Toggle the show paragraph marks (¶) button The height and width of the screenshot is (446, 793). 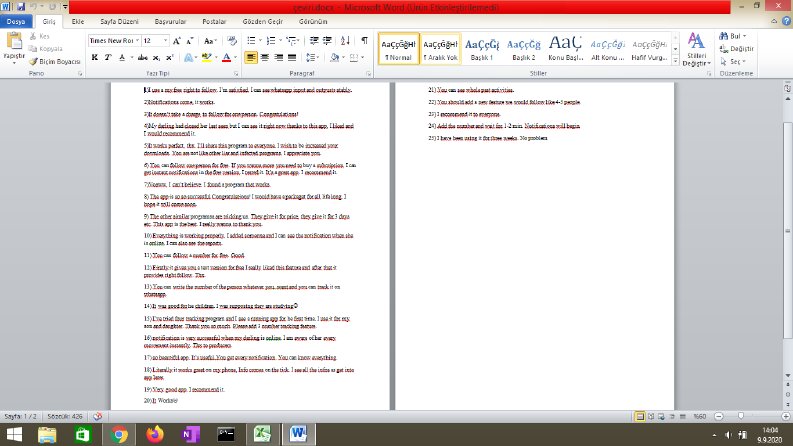coord(364,41)
